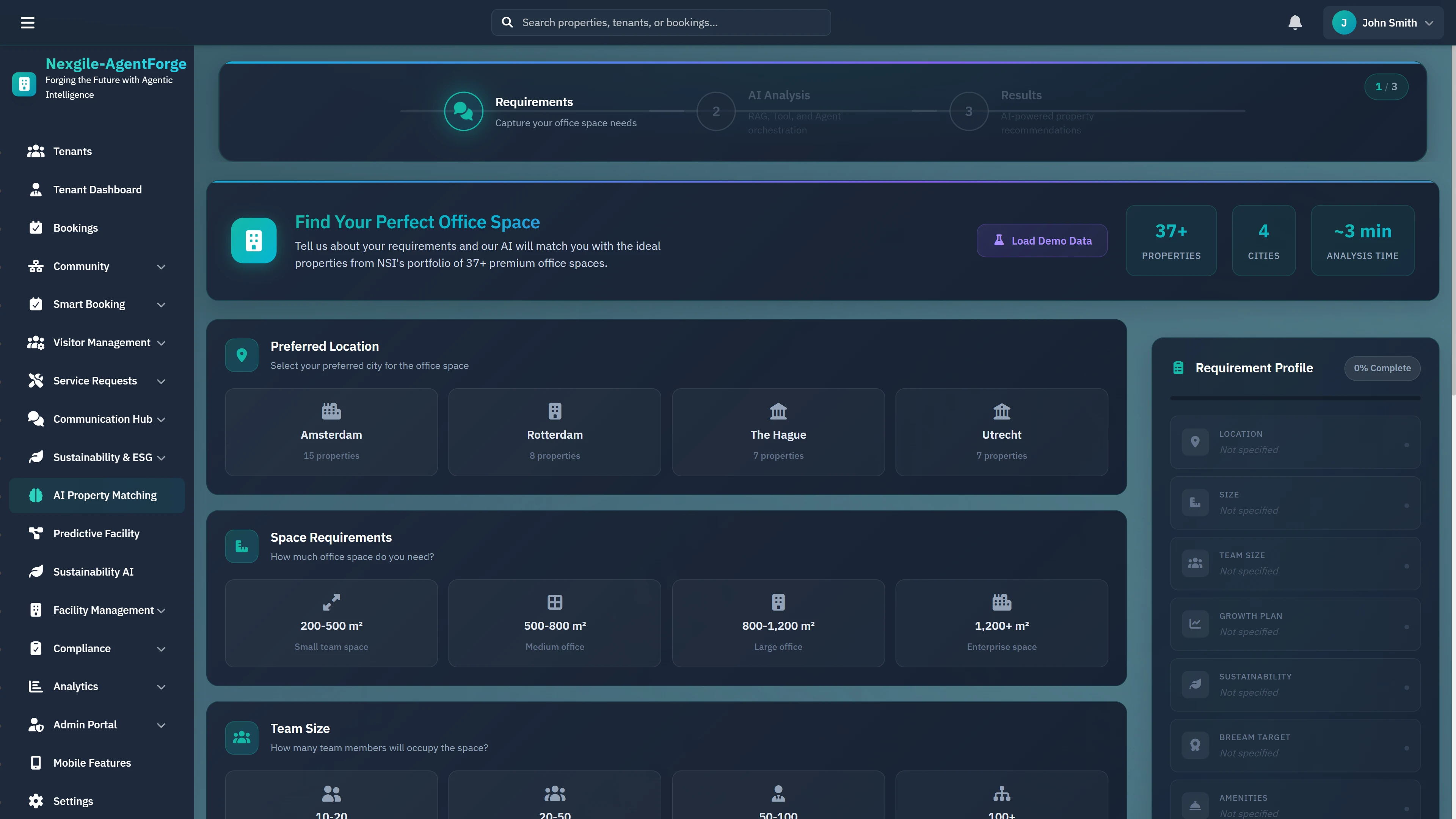Click the search properties input field
1456x819 pixels.
[x=660, y=22]
